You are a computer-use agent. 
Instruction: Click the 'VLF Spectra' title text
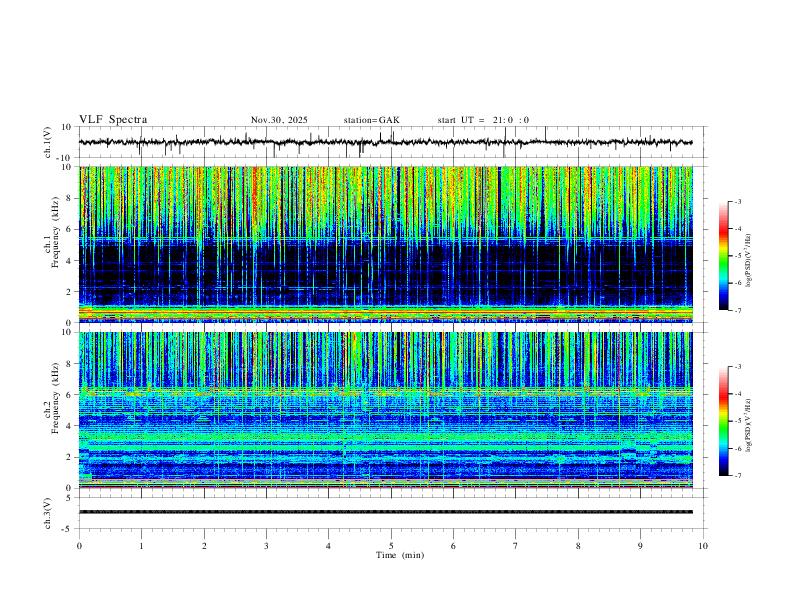113,120
